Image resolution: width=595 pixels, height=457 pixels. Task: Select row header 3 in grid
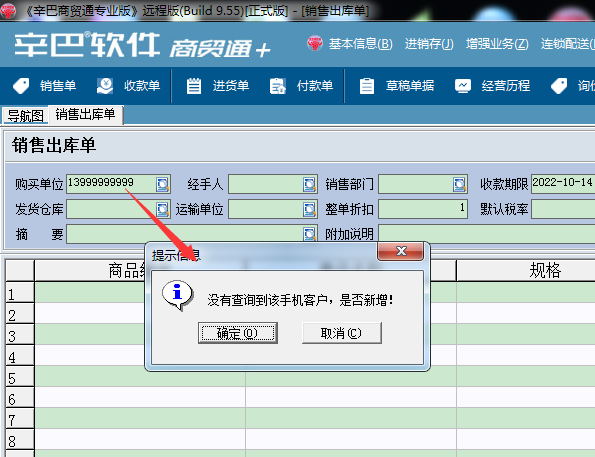pyautogui.click(x=20, y=334)
